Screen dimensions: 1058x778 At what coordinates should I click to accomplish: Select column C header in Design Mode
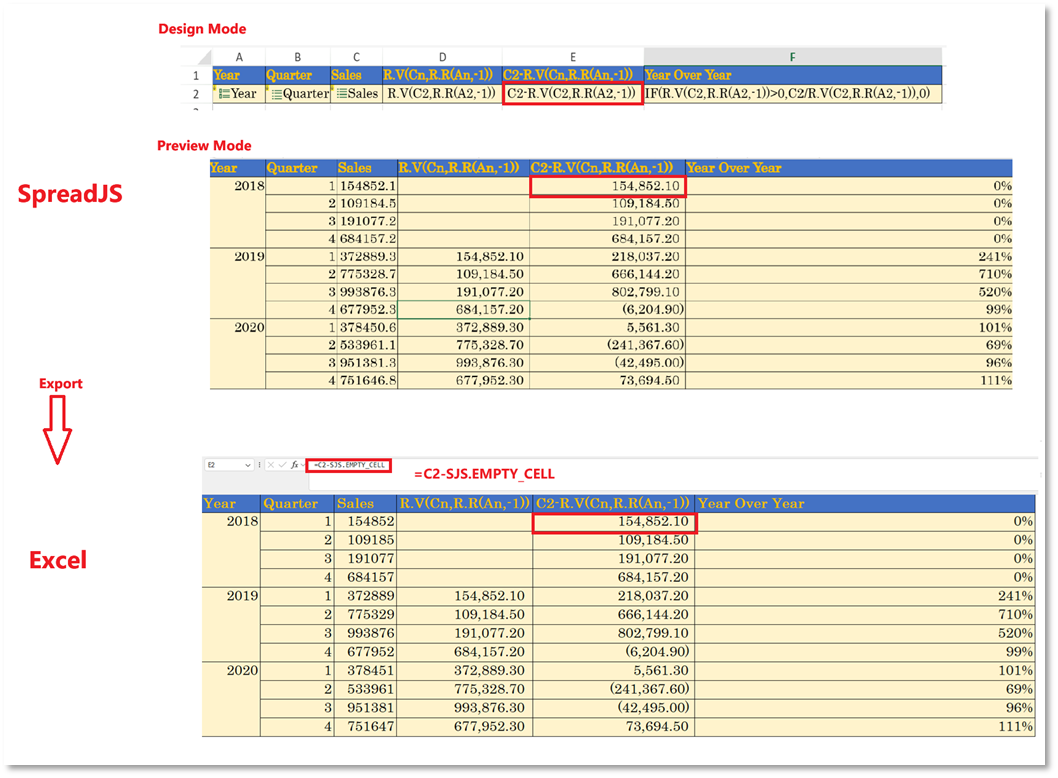coord(356,57)
